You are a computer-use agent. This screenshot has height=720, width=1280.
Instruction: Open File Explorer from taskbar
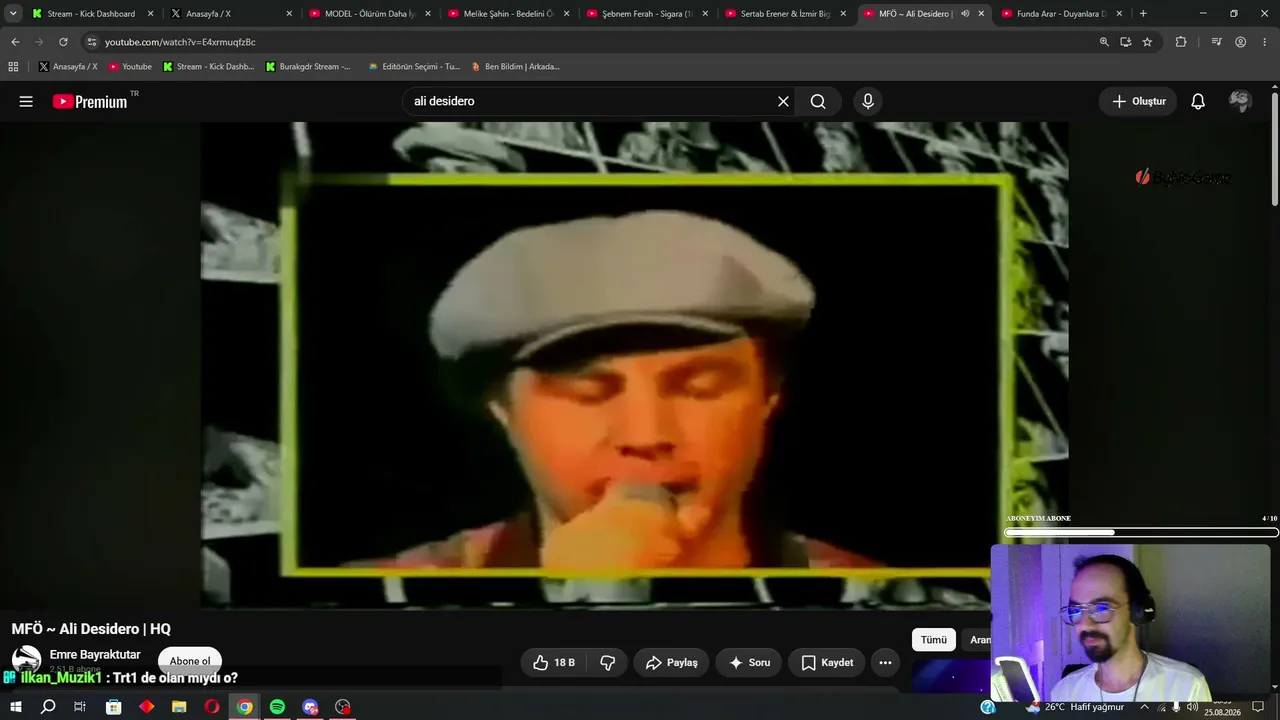pos(179,707)
